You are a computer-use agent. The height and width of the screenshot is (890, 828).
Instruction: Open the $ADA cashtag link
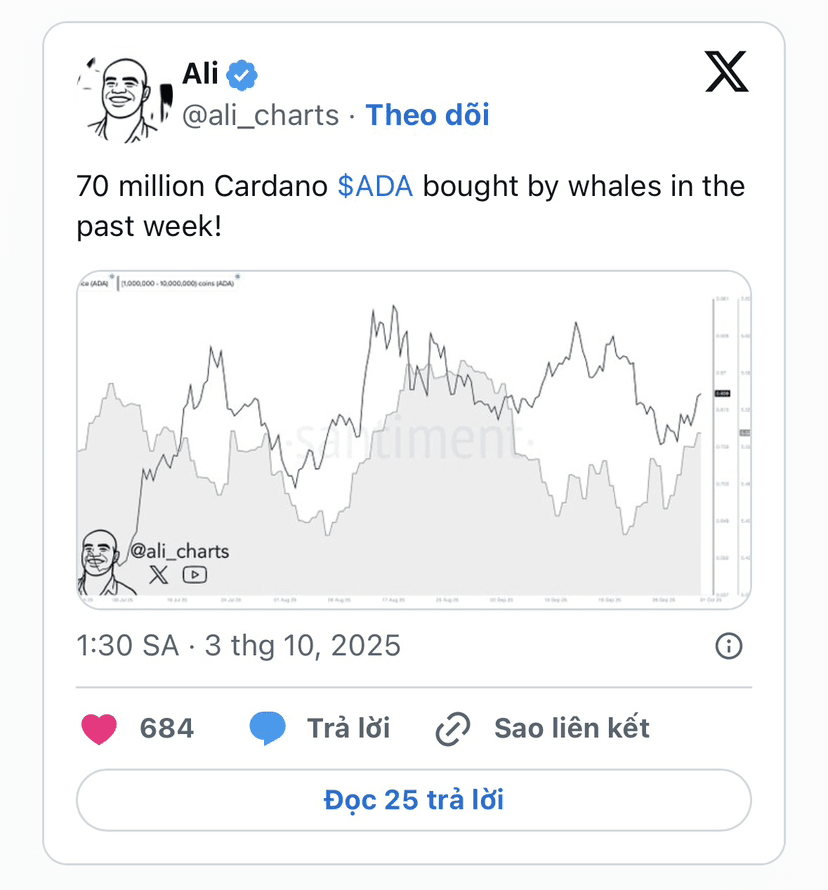tap(375, 186)
